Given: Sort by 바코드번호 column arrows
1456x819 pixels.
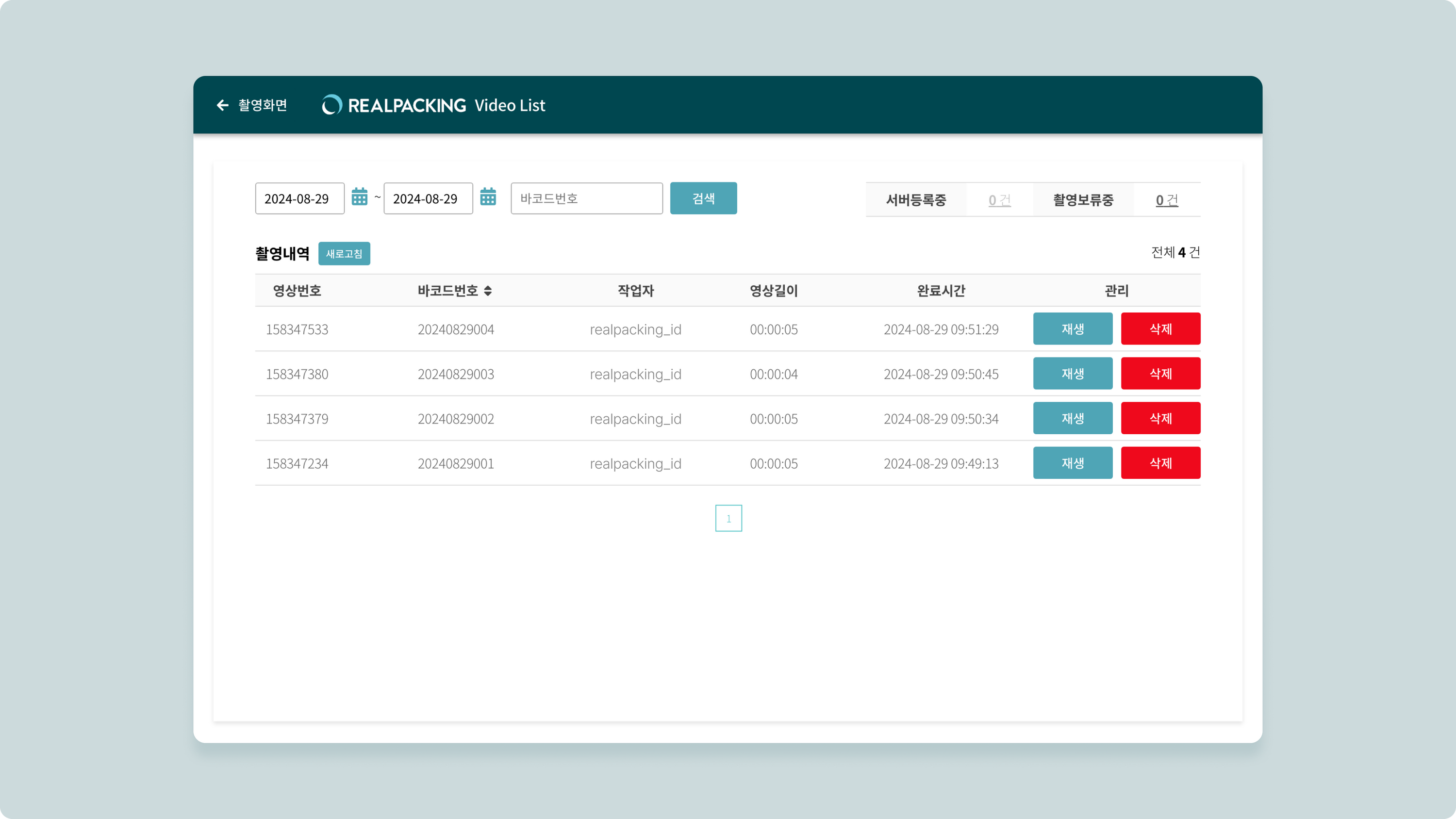Looking at the screenshot, I should click(x=488, y=291).
